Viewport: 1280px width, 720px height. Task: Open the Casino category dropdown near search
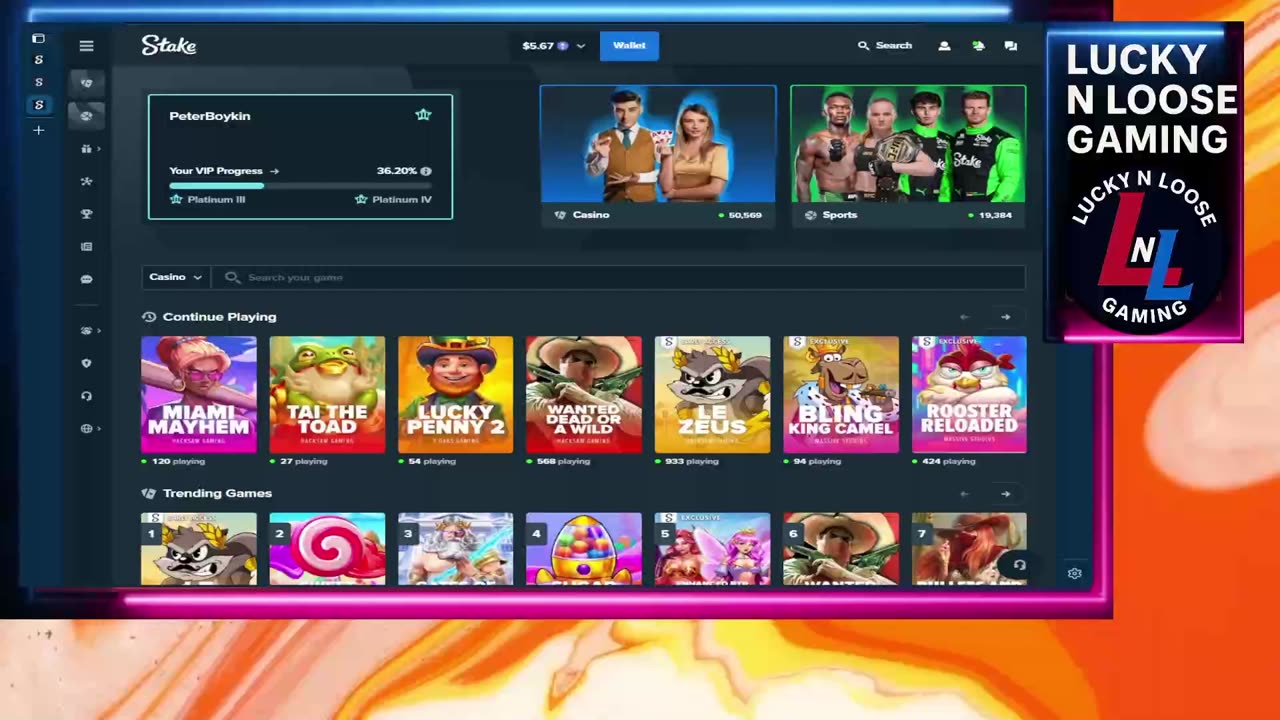tap(175, 277)
